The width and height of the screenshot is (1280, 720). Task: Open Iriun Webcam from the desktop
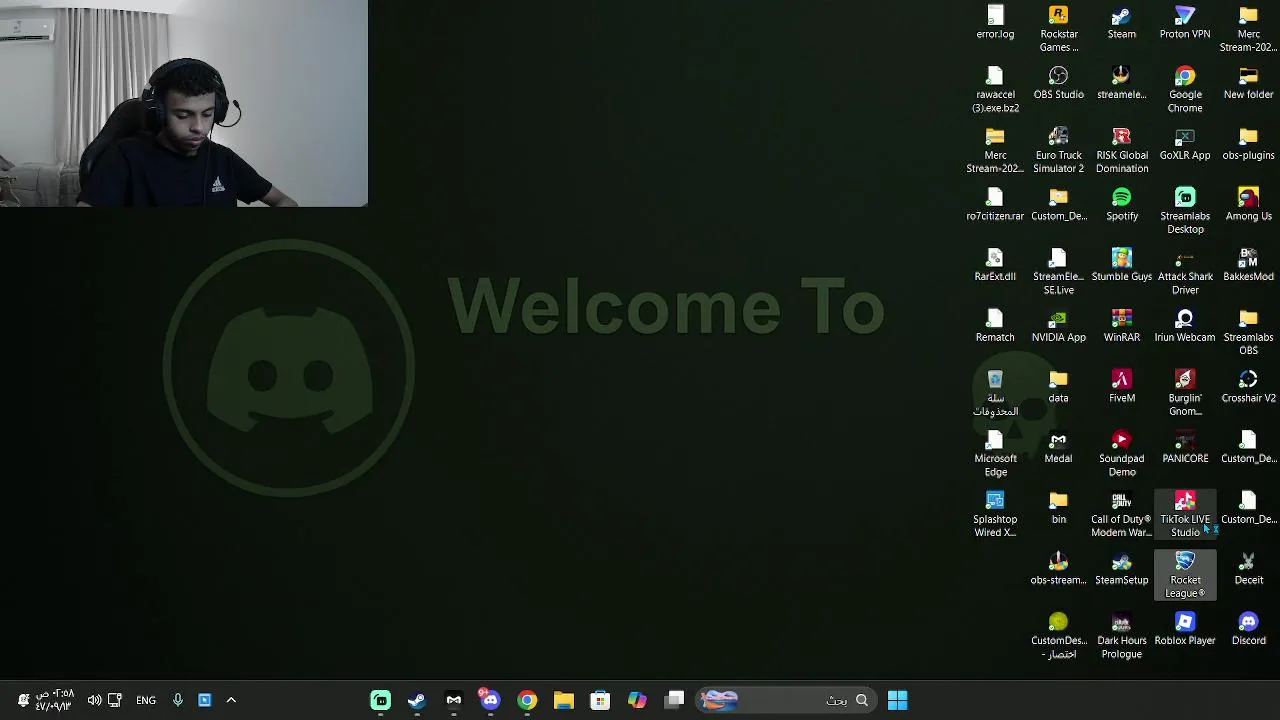pos(1185,326)
